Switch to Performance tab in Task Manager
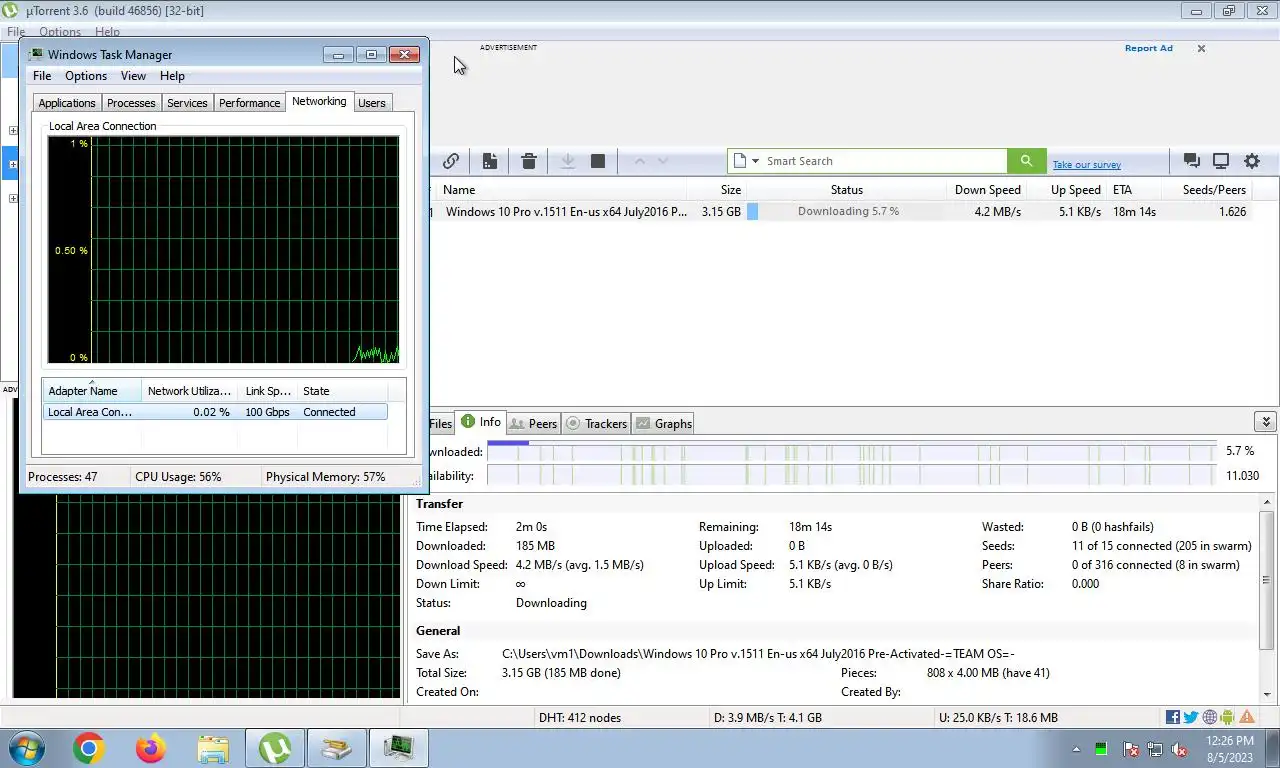Screen dimensions: 1280x768 tap(249, 103)
